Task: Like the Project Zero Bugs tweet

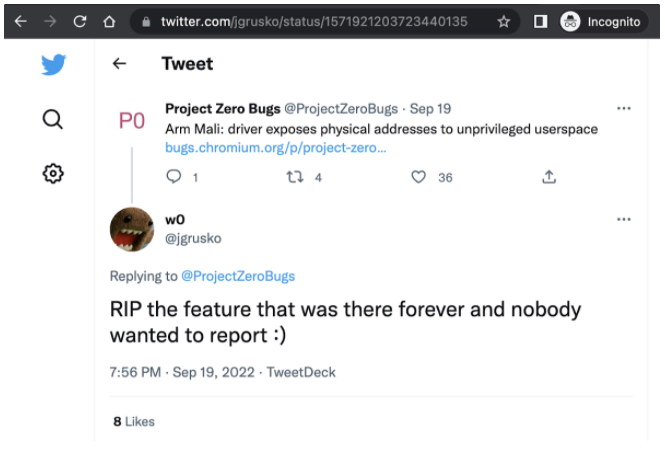Action: point(419,177)
